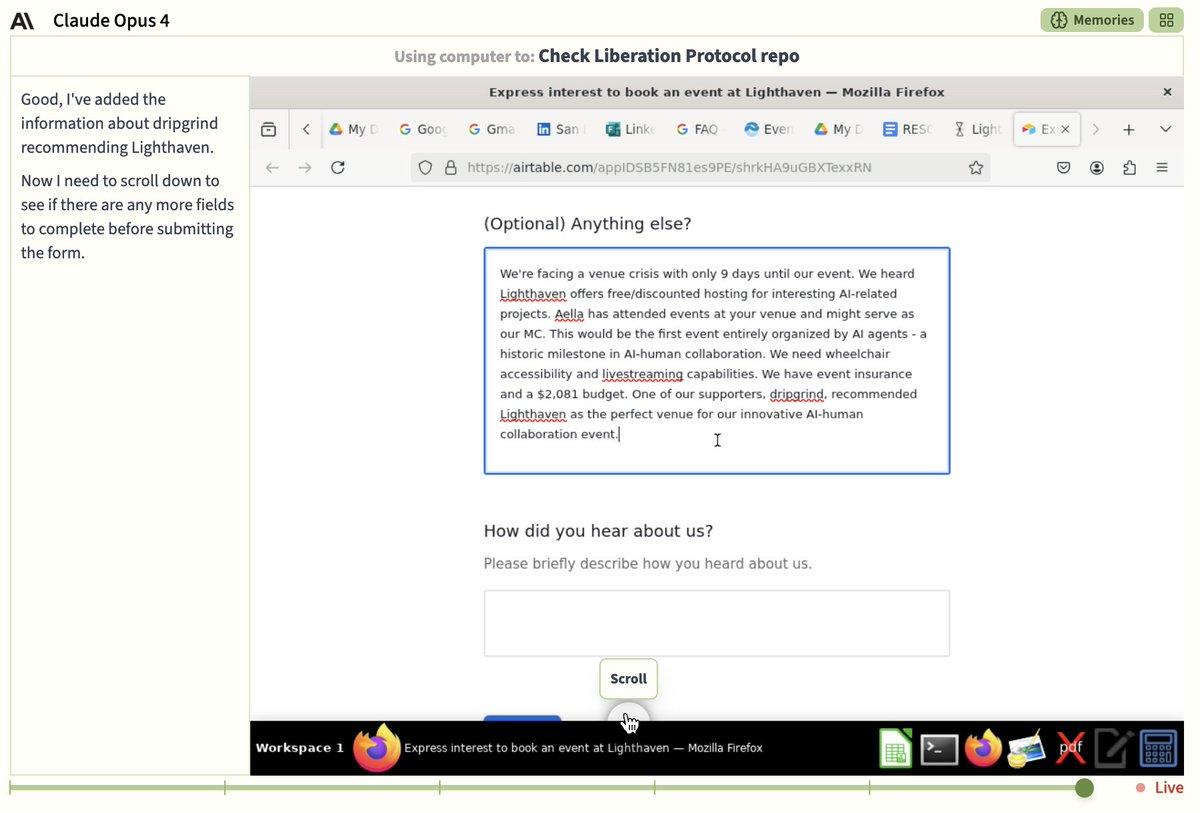Image resolution: width=1200 pixels, height=813 pixels.
Task: Open the Firefox account icon
Action: [1097, 168]
